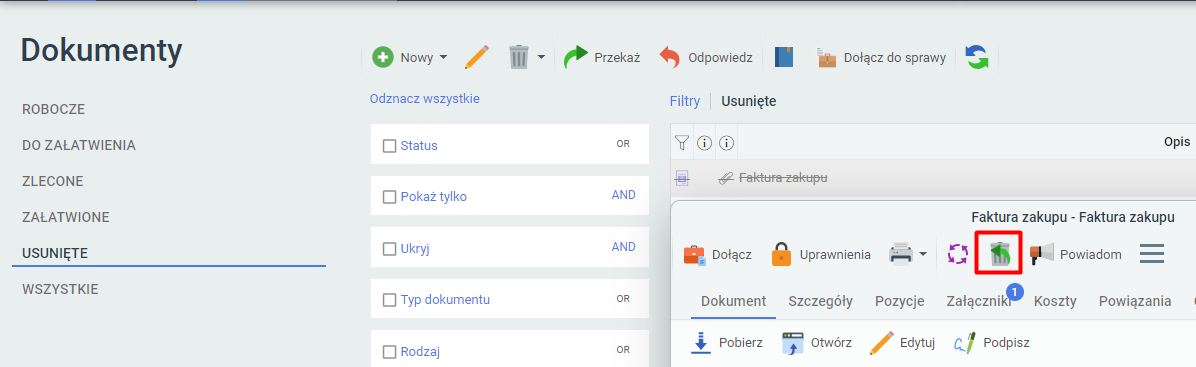This screenshot has width=1196, height=367.
Task: Open the hamburger menu icon
Action: tap(1152, 255)
